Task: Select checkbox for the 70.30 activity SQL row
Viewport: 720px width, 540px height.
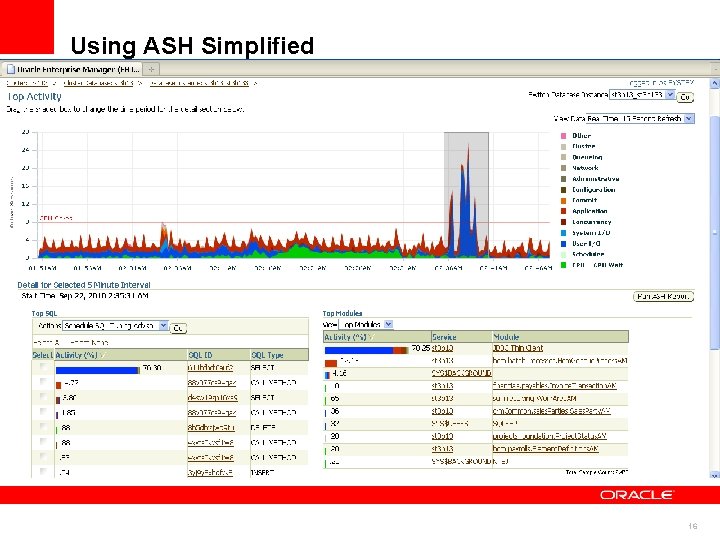Action: point(43,366)
